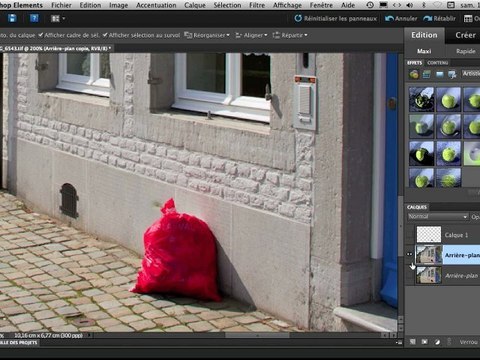Click the display icon in menu bar
Viewport: 480px width, 360px height.
click(x=384, y=5)
